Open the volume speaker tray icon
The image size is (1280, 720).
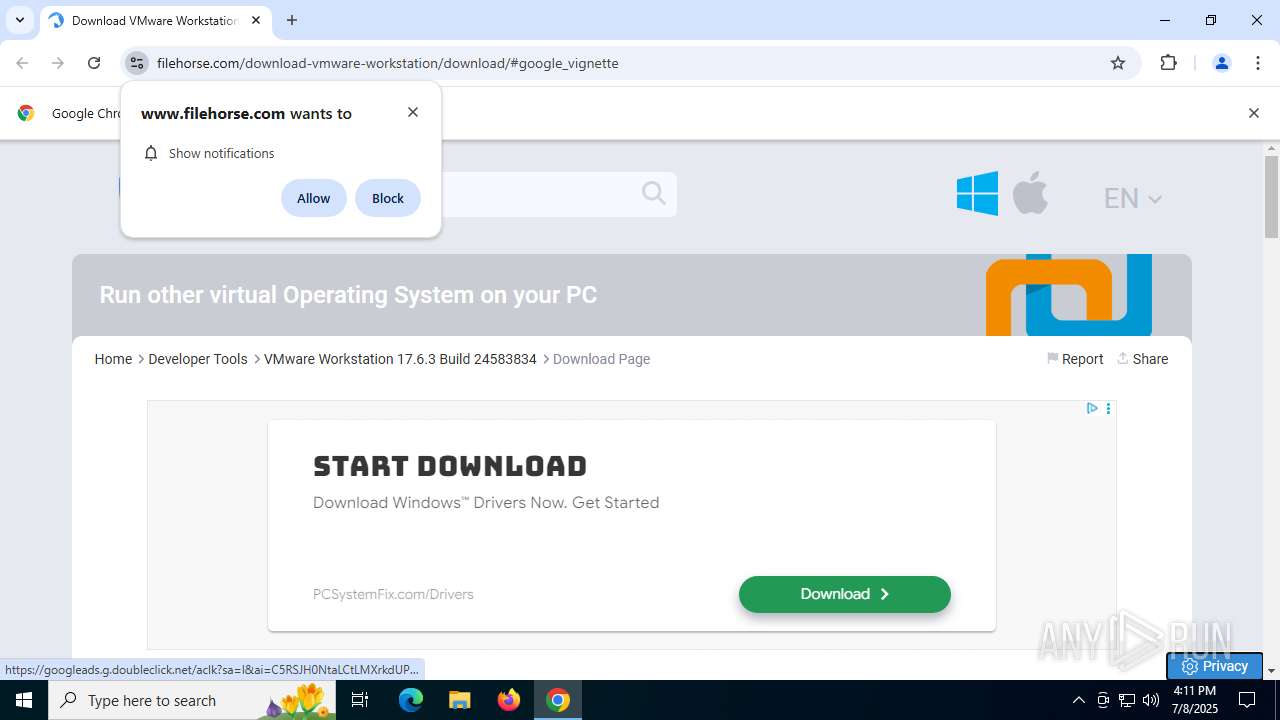pyautogui.click(x=1151, y=700)
